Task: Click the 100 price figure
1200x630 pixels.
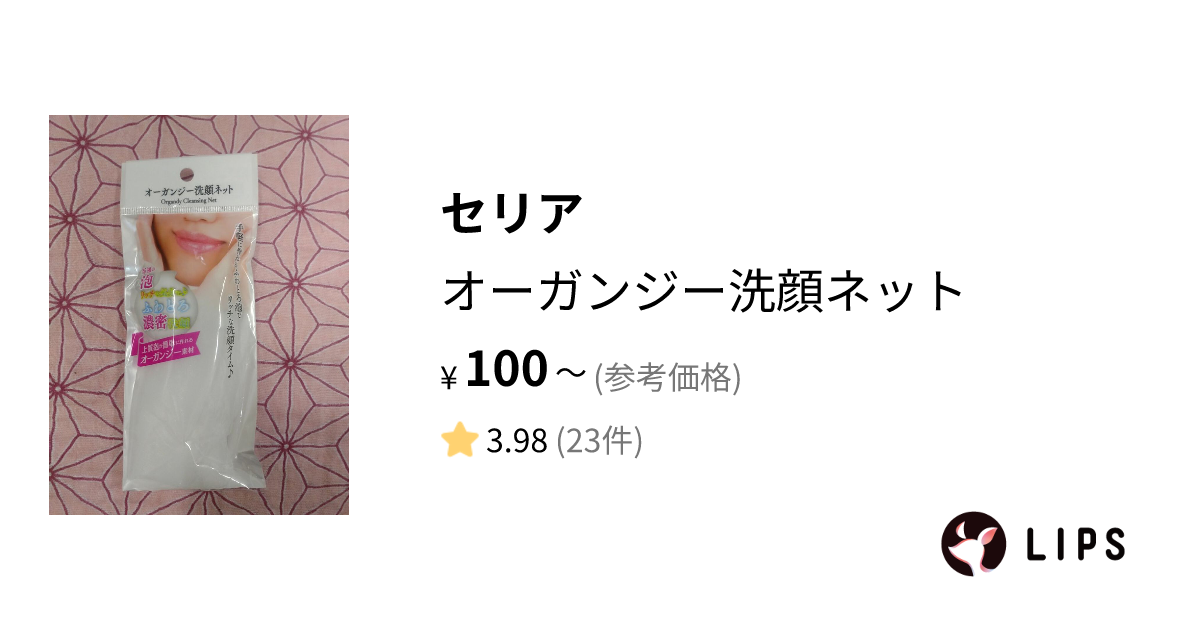Action: click(507, 370)
